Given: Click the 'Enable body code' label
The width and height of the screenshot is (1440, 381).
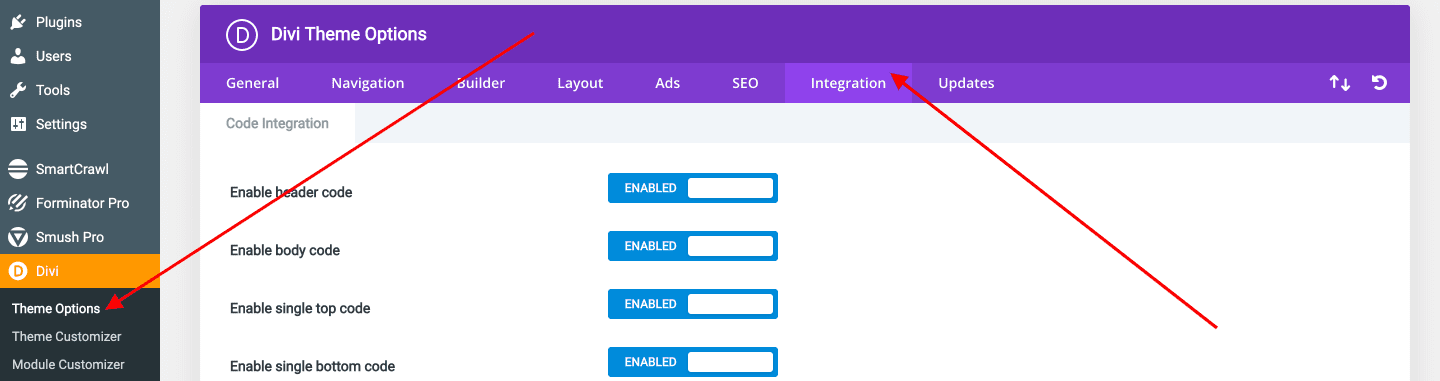Looking at the screenshot, I should [x=285, y=250].
